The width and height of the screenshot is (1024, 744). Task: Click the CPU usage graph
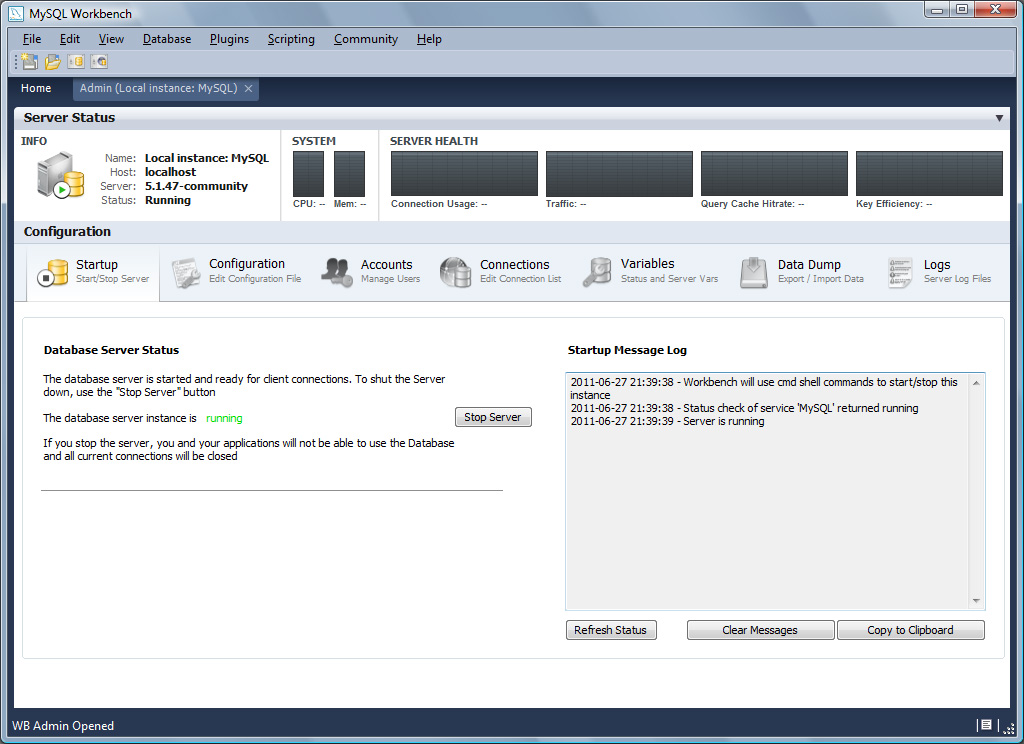tap(308, 174)
